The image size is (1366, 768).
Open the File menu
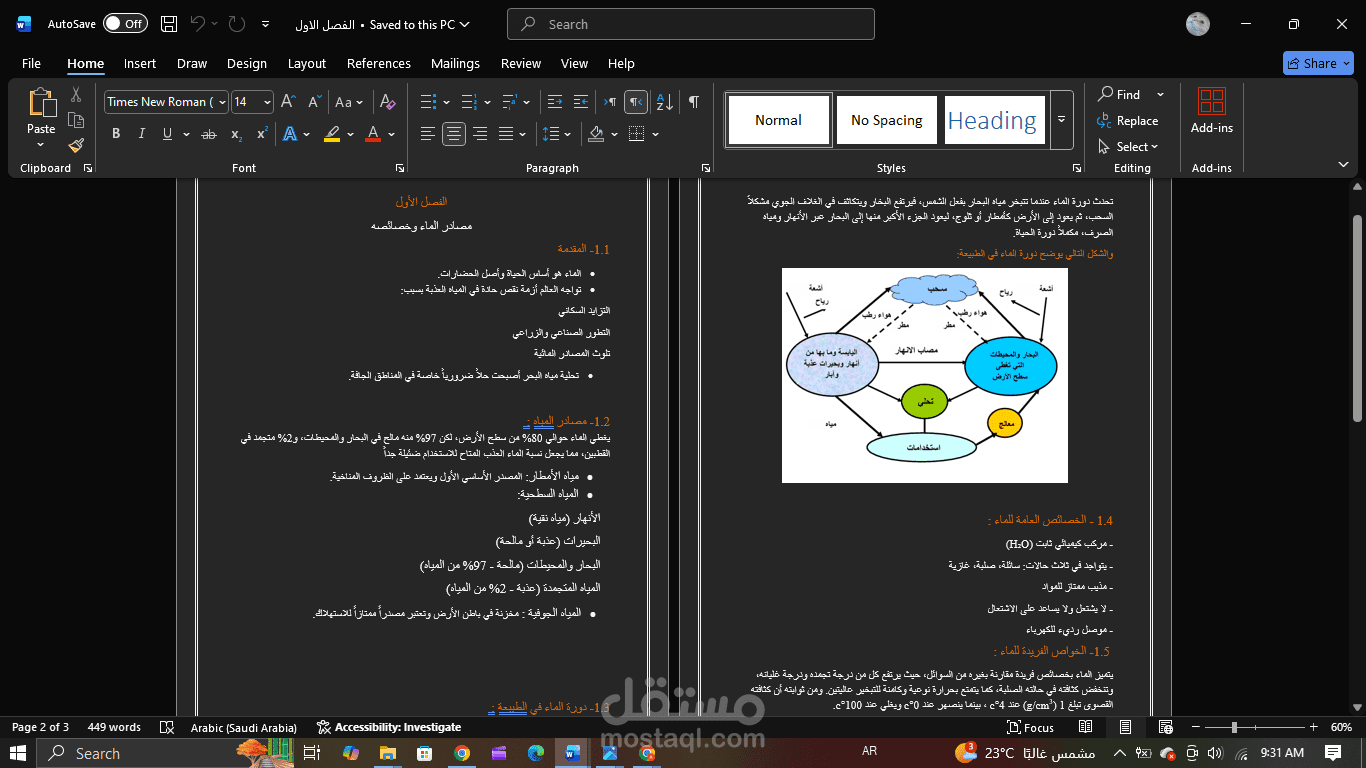coord(31,63)
